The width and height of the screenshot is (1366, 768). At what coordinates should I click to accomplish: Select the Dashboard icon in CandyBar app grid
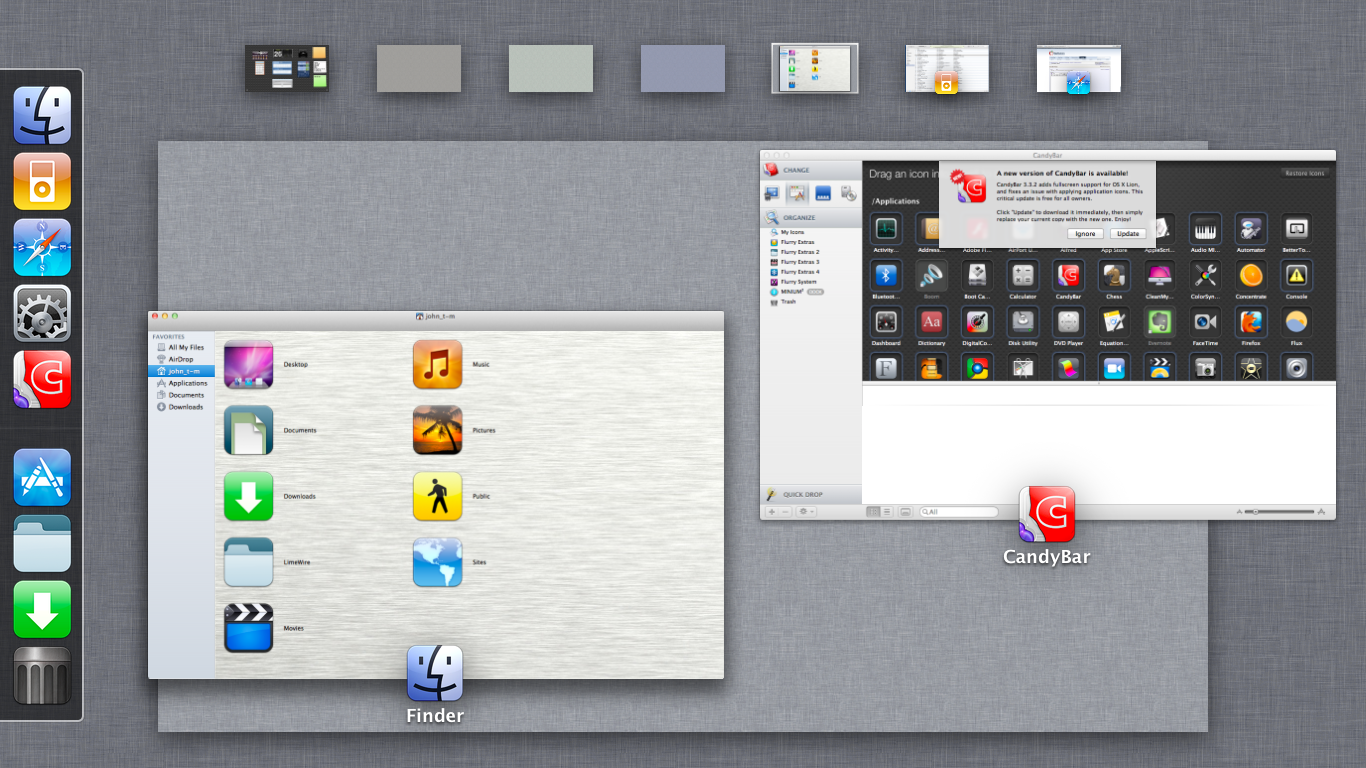click(x=886, y=322)
